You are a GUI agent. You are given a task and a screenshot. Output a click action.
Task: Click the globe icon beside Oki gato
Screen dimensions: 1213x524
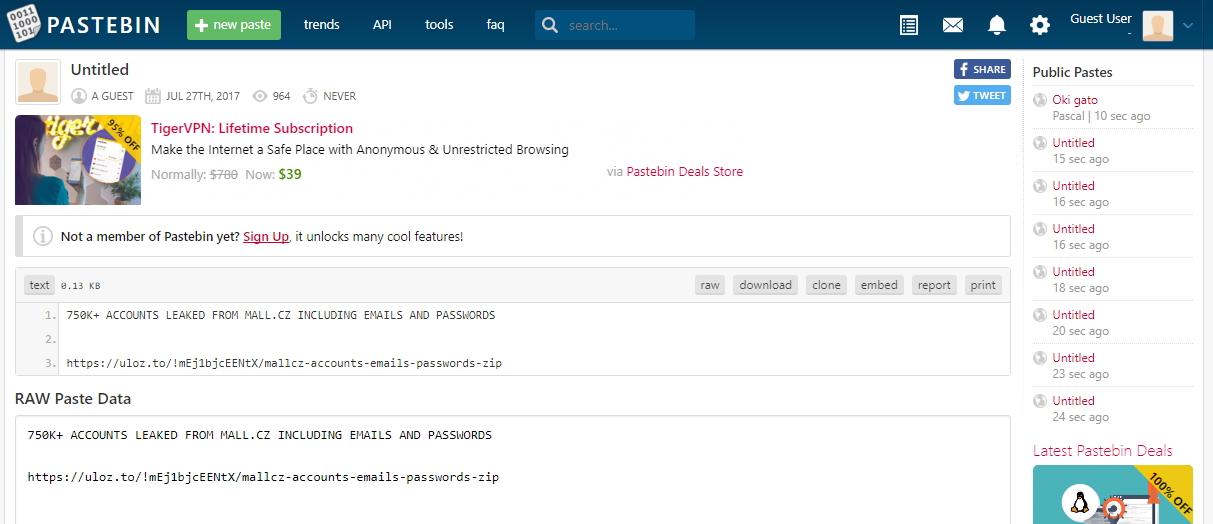pyautogui.click(x=1040, y=100)
